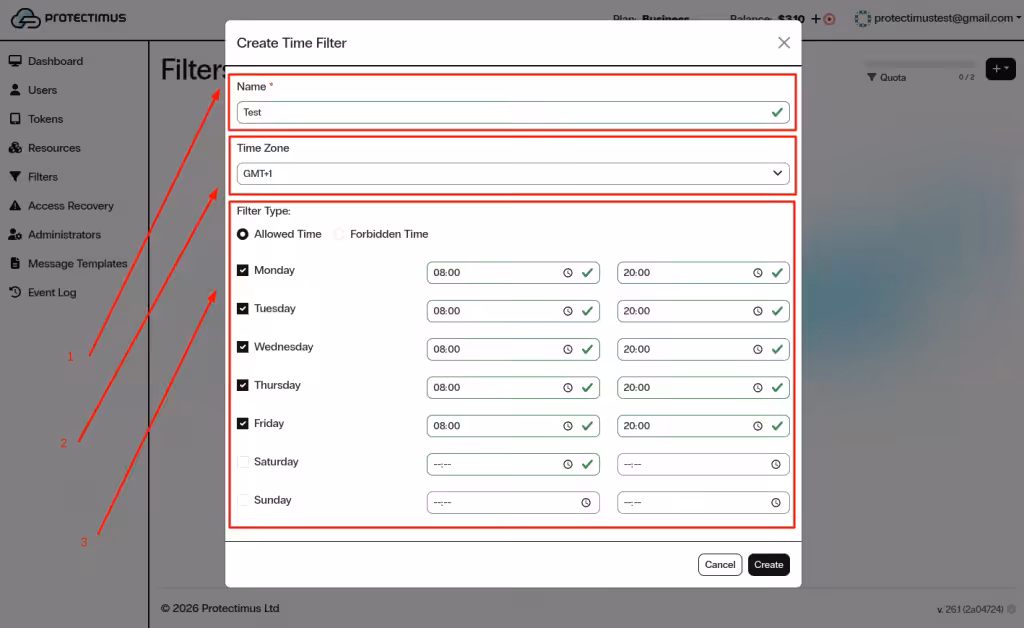Open Friday end time clock picker
This screenshot has height=628, width=1024.
point(758,426)
